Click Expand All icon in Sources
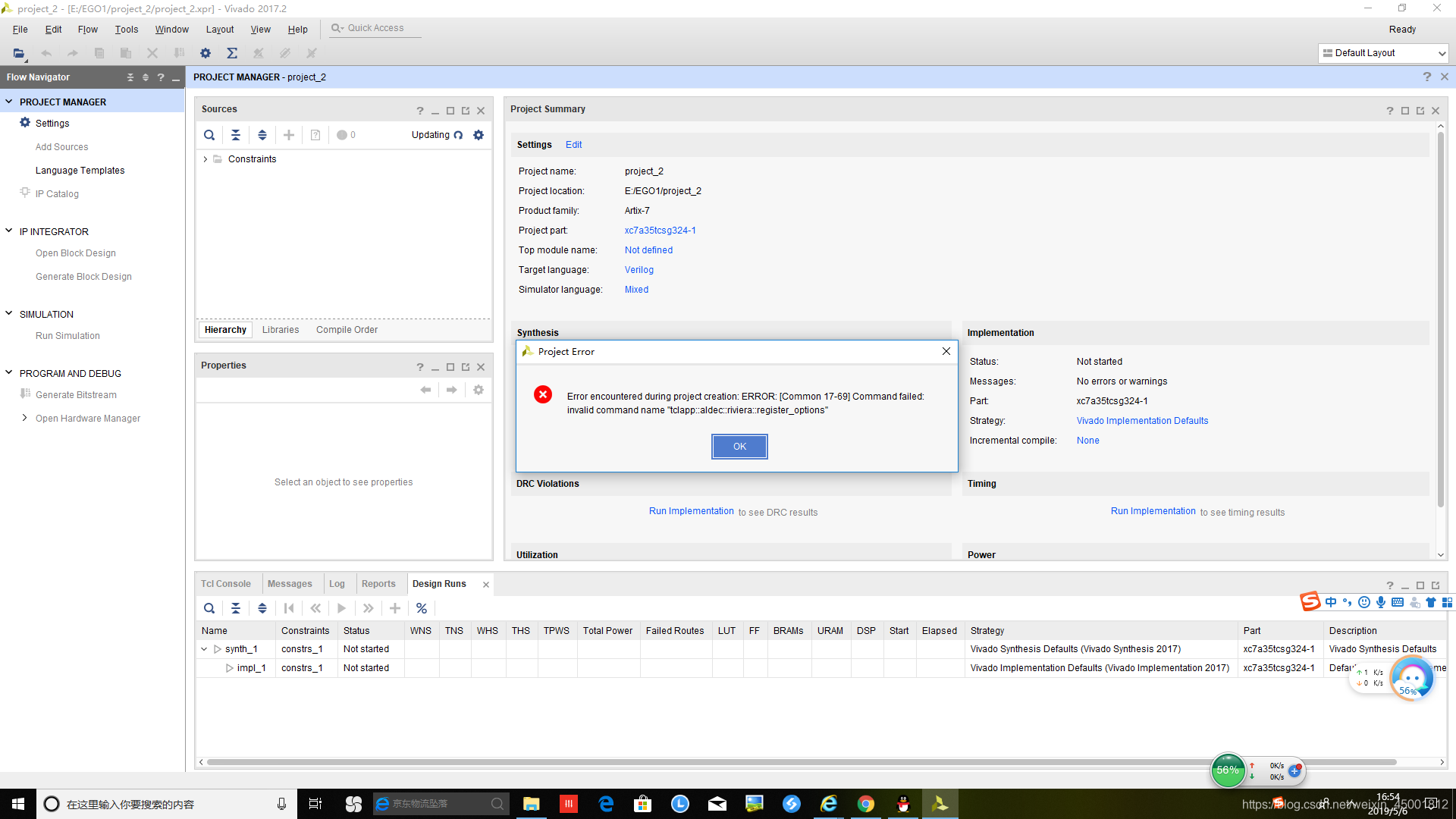 coord(262,135)
